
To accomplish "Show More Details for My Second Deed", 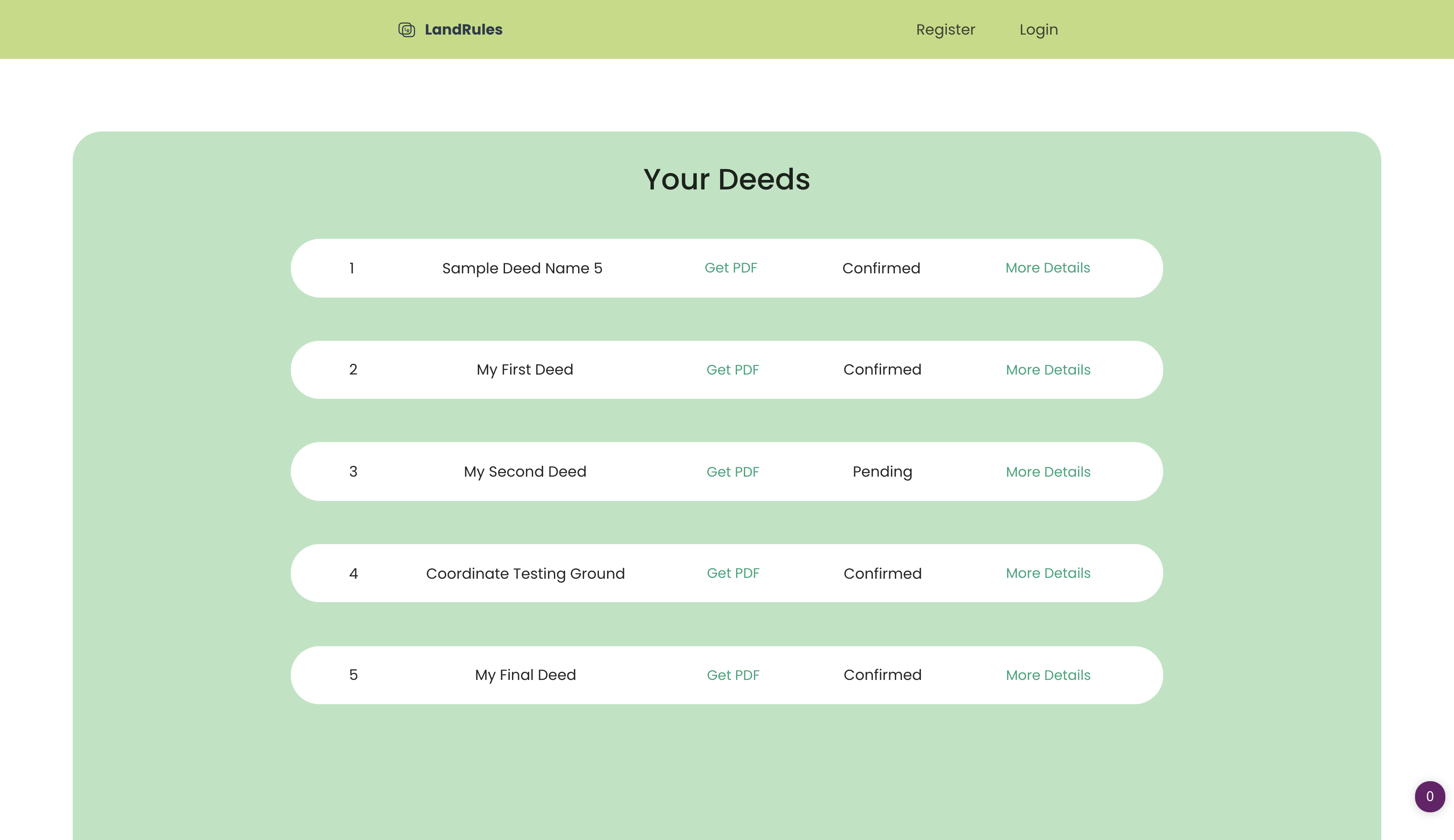I will pyautogui.click(x=1048, y=472).
